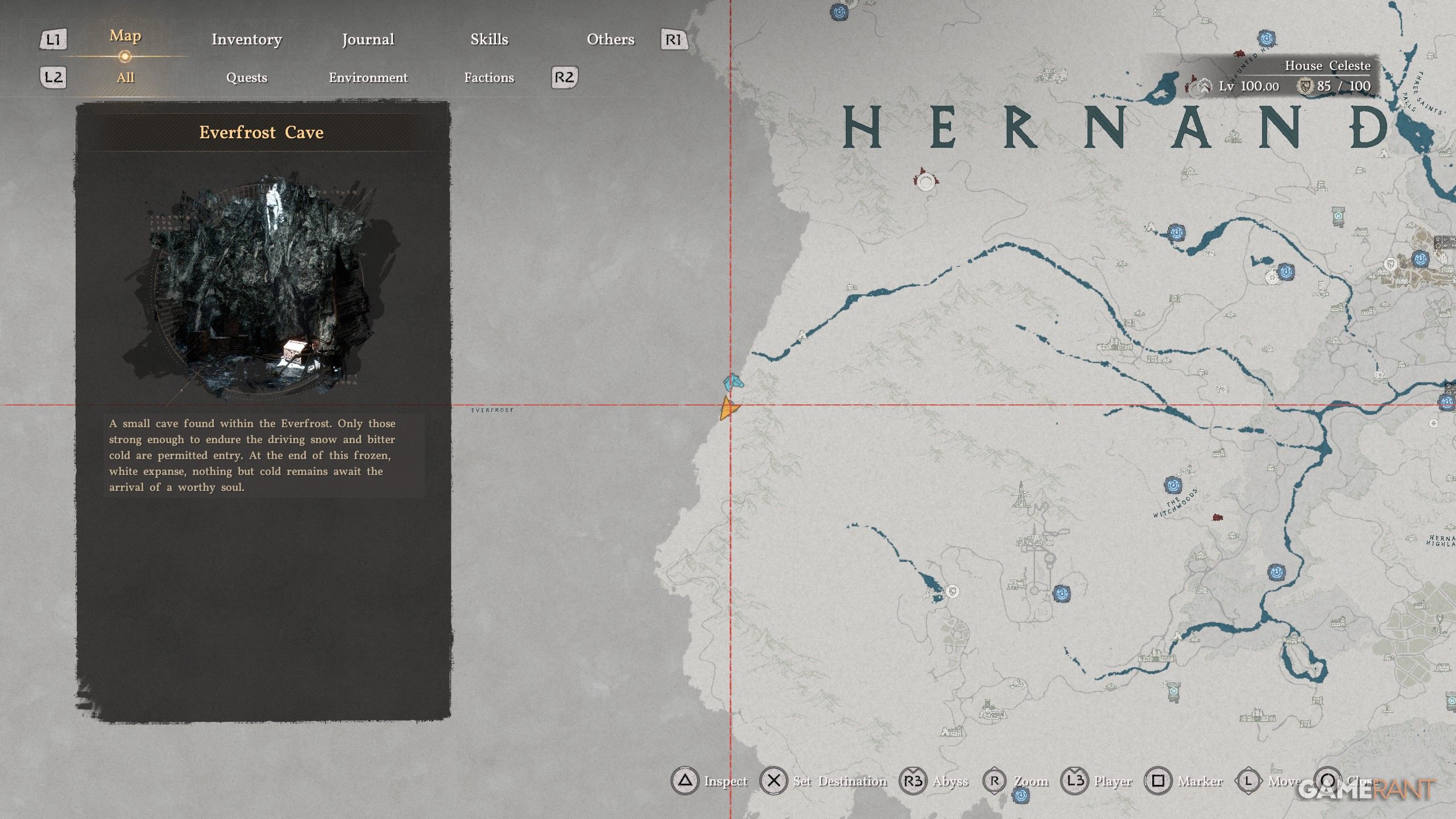
Task: Select the orange player arrow marker
Action: tap(728, 408)
